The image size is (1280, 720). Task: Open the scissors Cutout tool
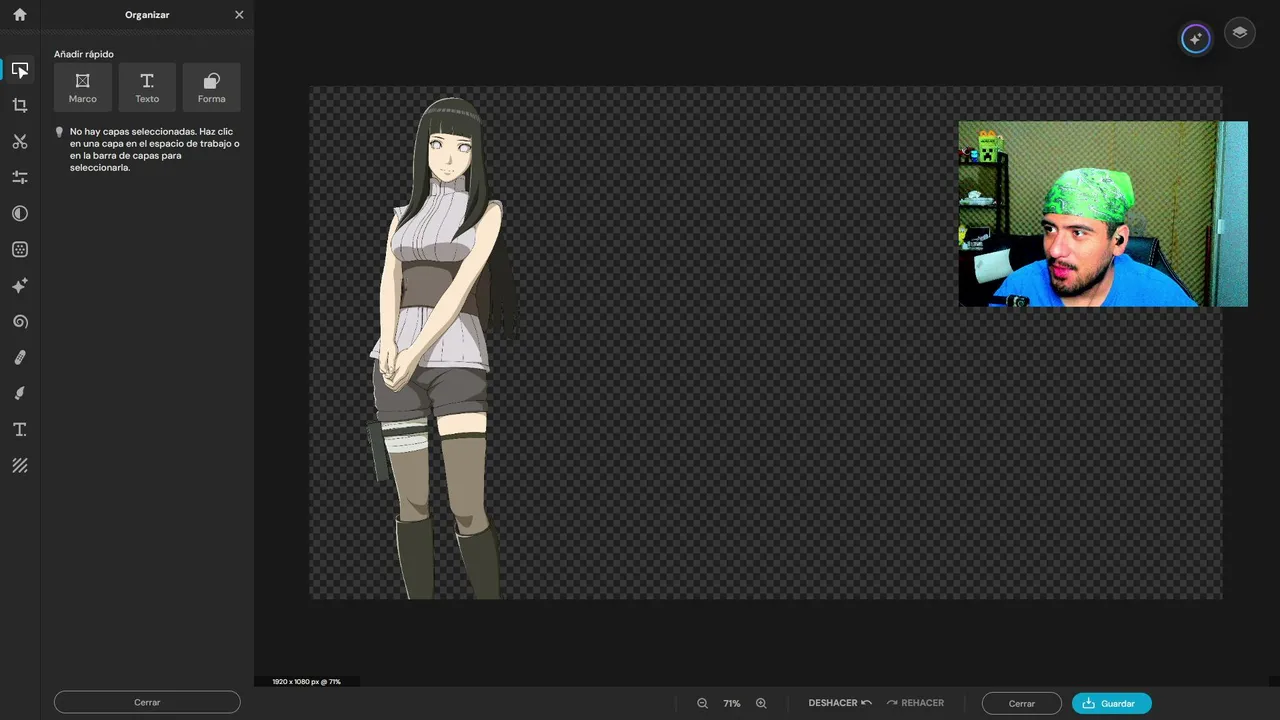click(20, 142)
